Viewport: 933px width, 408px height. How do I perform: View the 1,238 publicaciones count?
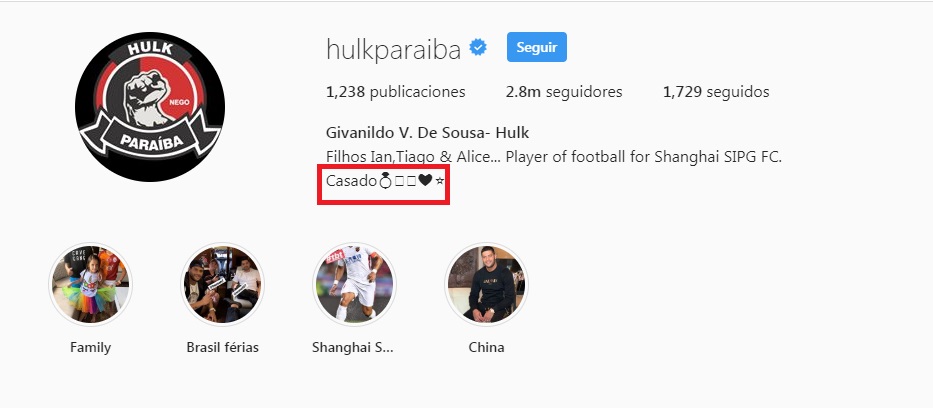(396, 92)
